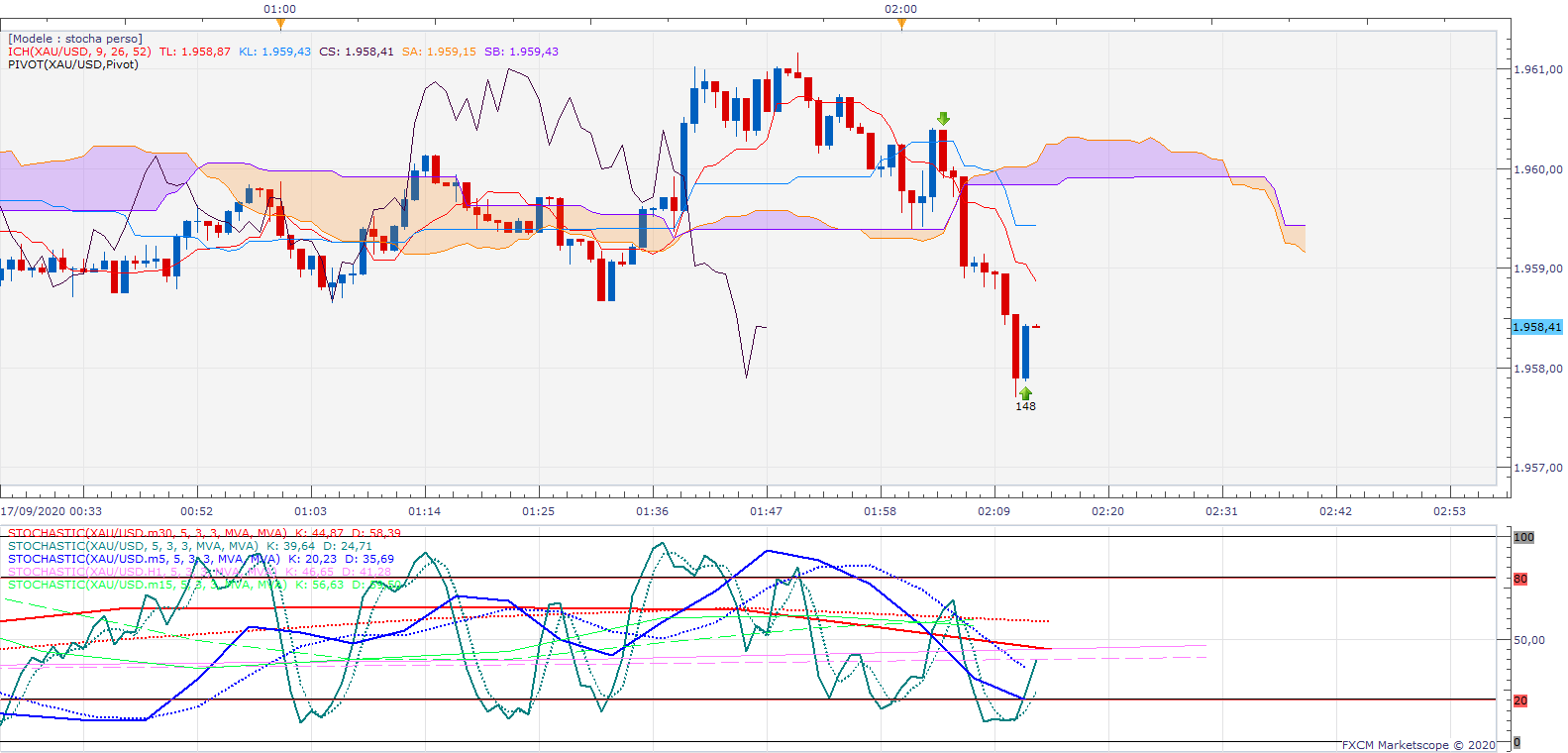Select the ICH(XAU/USD, 9, 26, 52) indicator label

coord(79,52)
